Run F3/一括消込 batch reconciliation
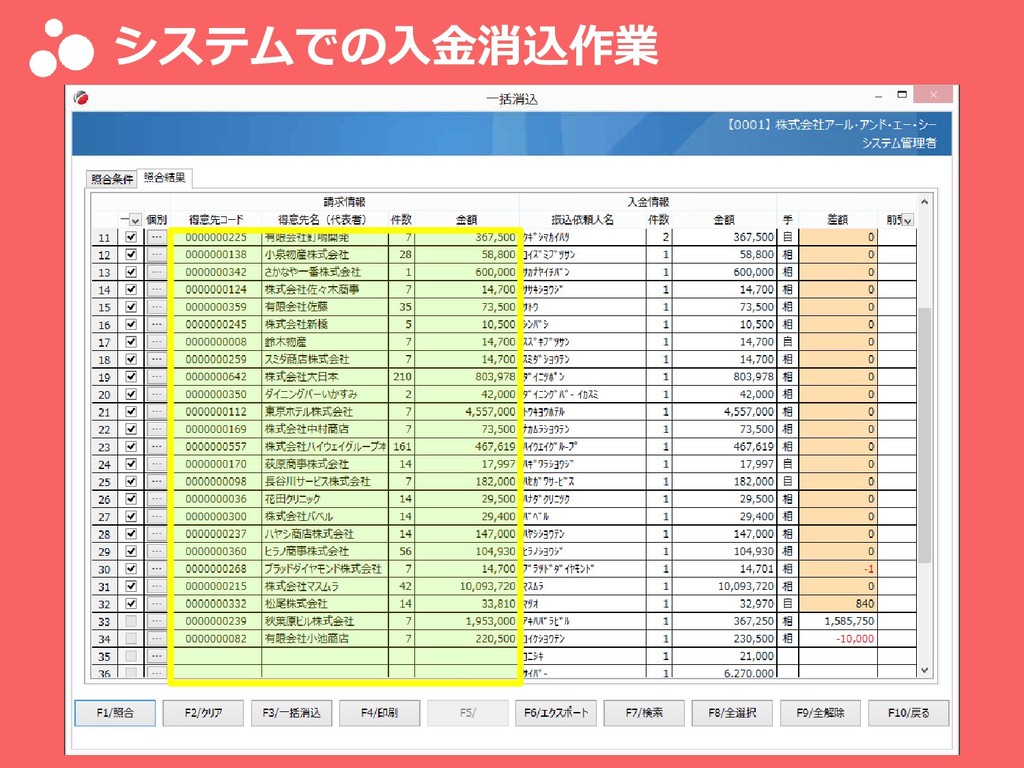 (x=291, y=713)
